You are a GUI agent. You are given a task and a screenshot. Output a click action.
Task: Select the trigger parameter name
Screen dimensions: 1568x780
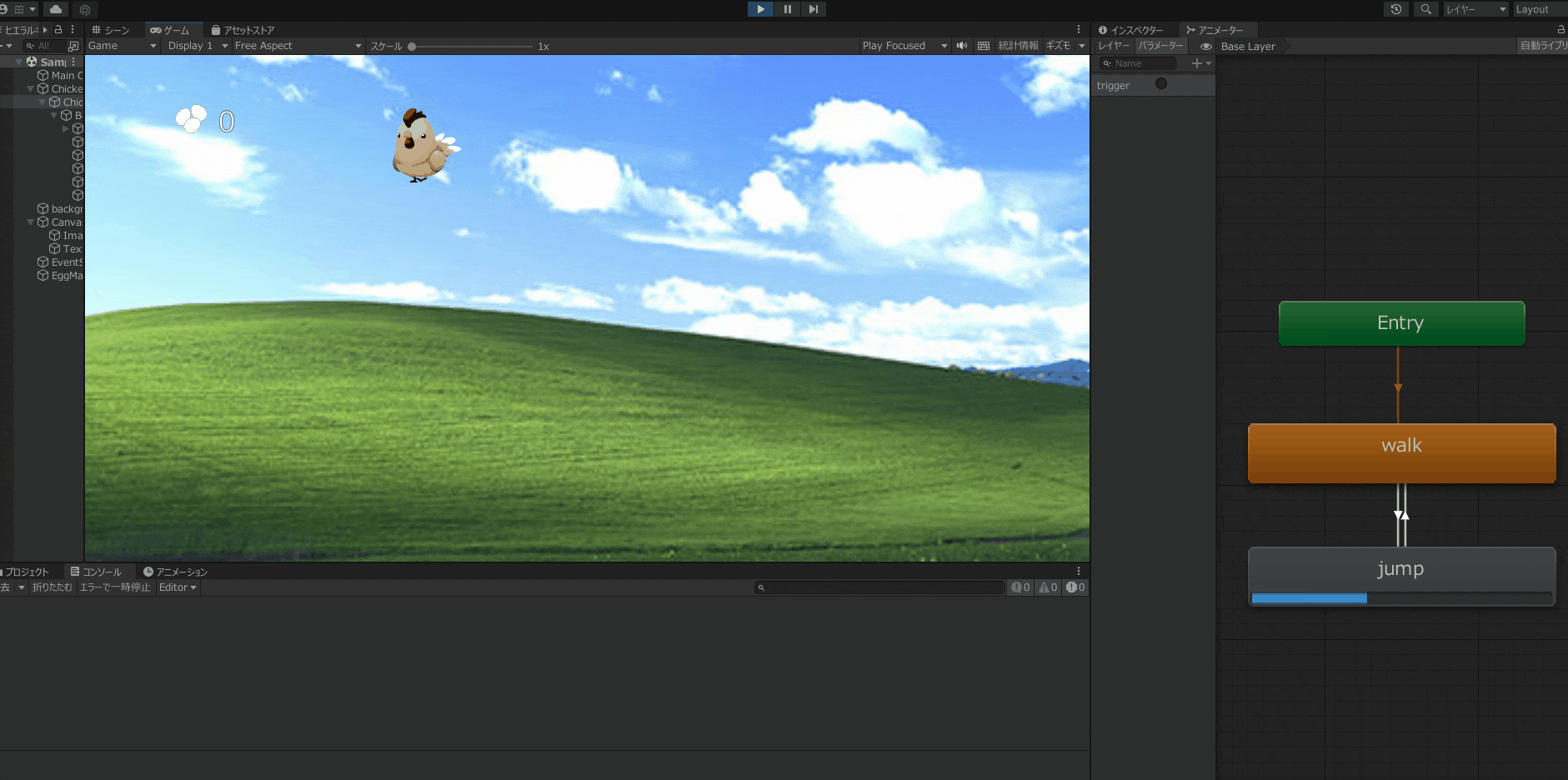pyautogui.click(x=1113, y=86)
